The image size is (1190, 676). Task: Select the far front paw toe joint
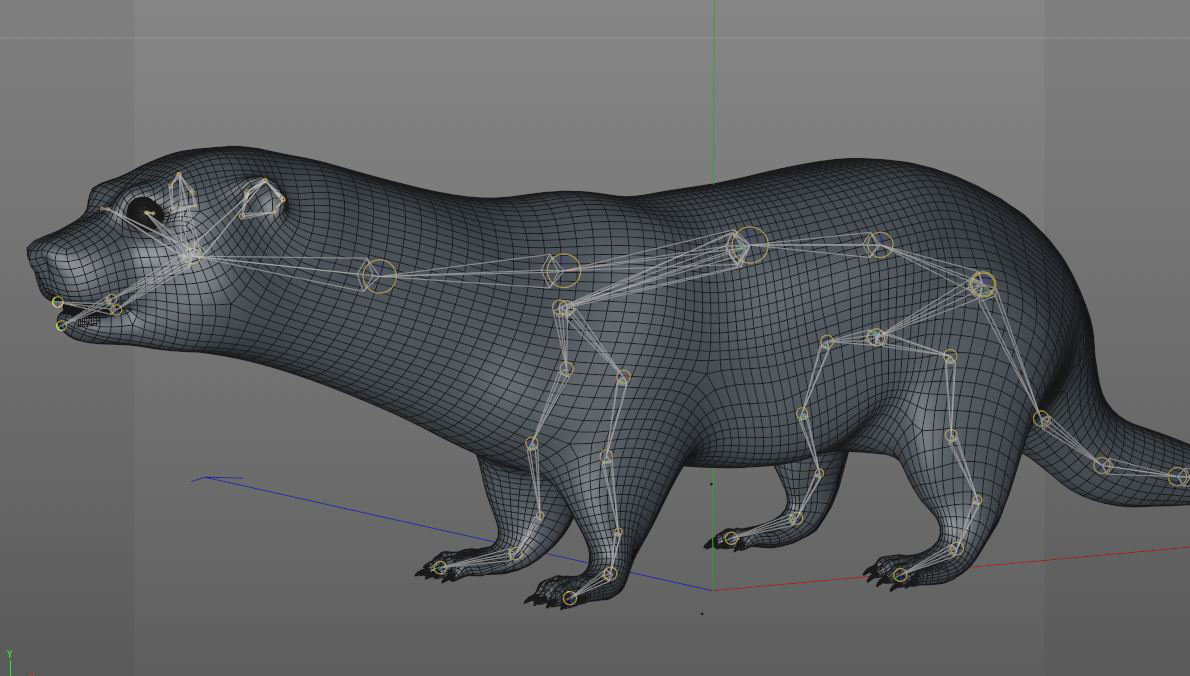pyautogui.click(x=440, y=568)
